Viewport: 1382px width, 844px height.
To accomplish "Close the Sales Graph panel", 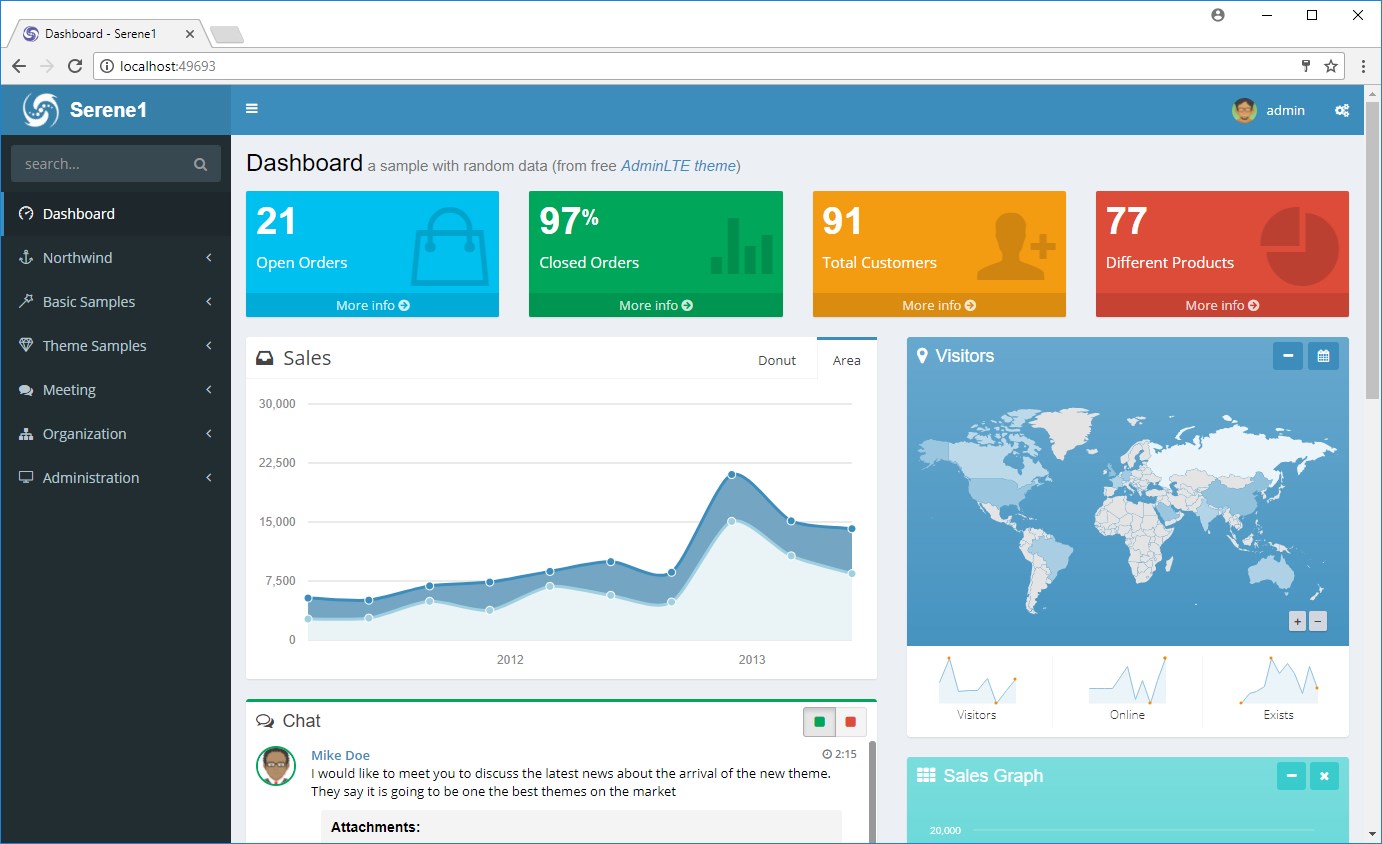I will (1324, 776).
